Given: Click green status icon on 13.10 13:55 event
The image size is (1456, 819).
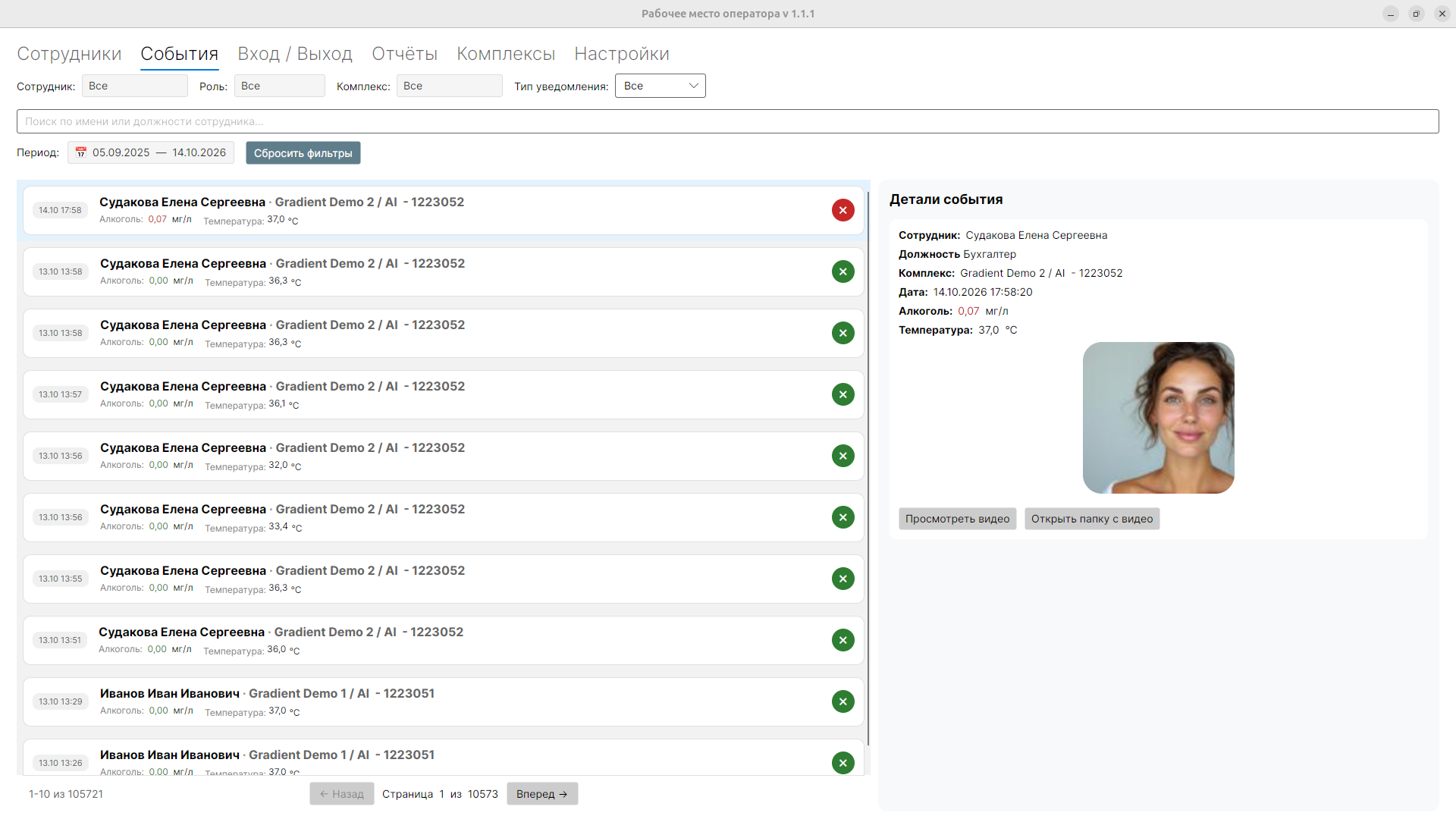Looking at the screenshot, I should point(843,579).
